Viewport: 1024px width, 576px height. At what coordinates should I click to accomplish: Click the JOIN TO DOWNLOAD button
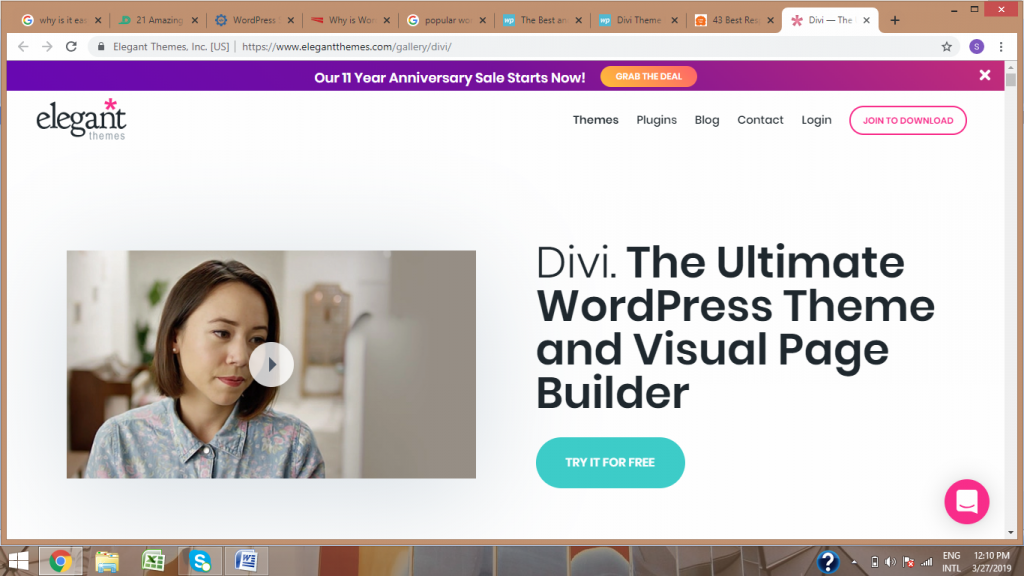click(x=908, y=120)
